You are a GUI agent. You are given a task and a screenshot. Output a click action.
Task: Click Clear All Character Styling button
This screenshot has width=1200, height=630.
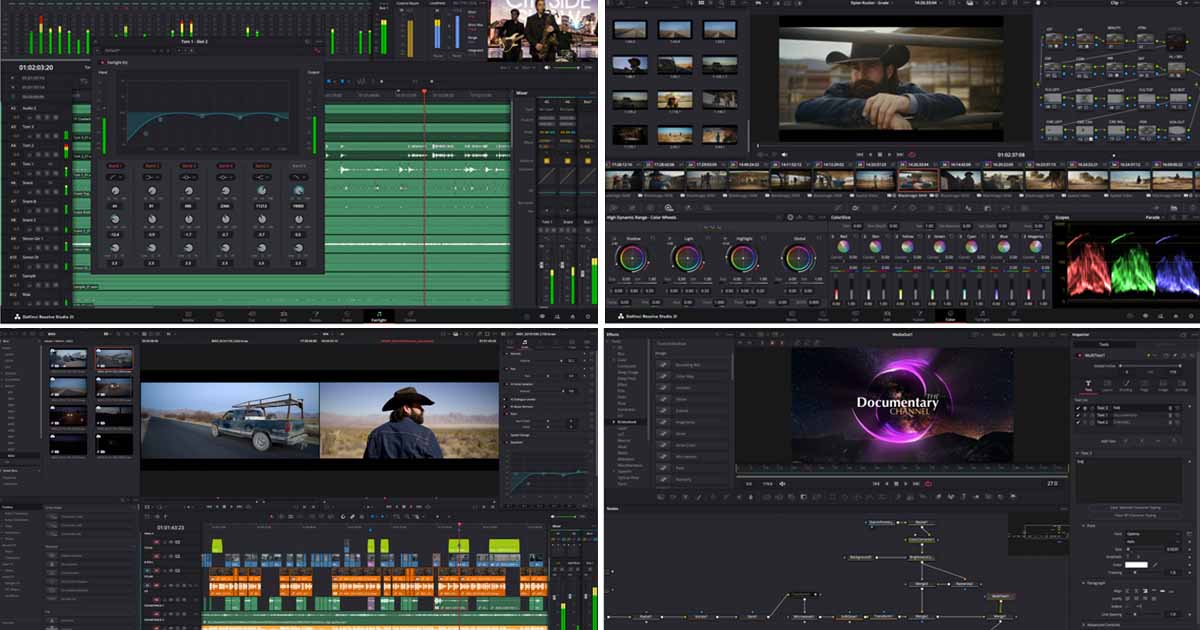click(x=1134, y=515)
